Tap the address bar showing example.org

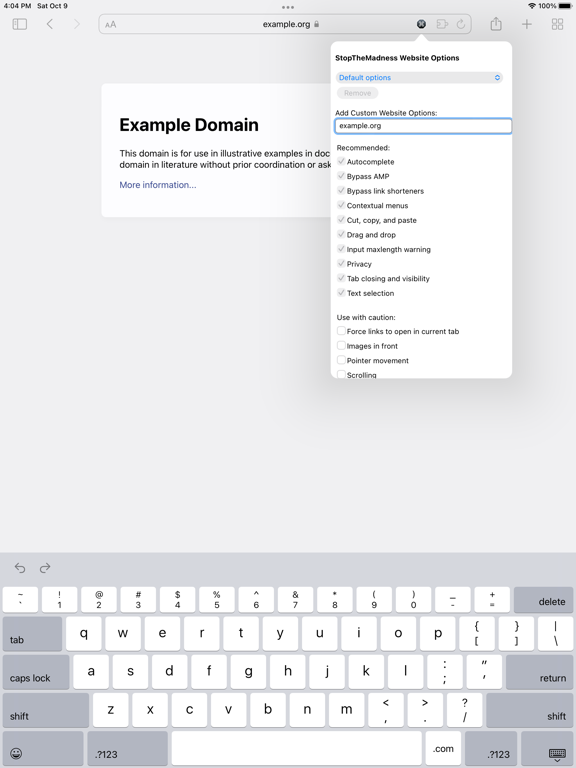tap(285, 24)
